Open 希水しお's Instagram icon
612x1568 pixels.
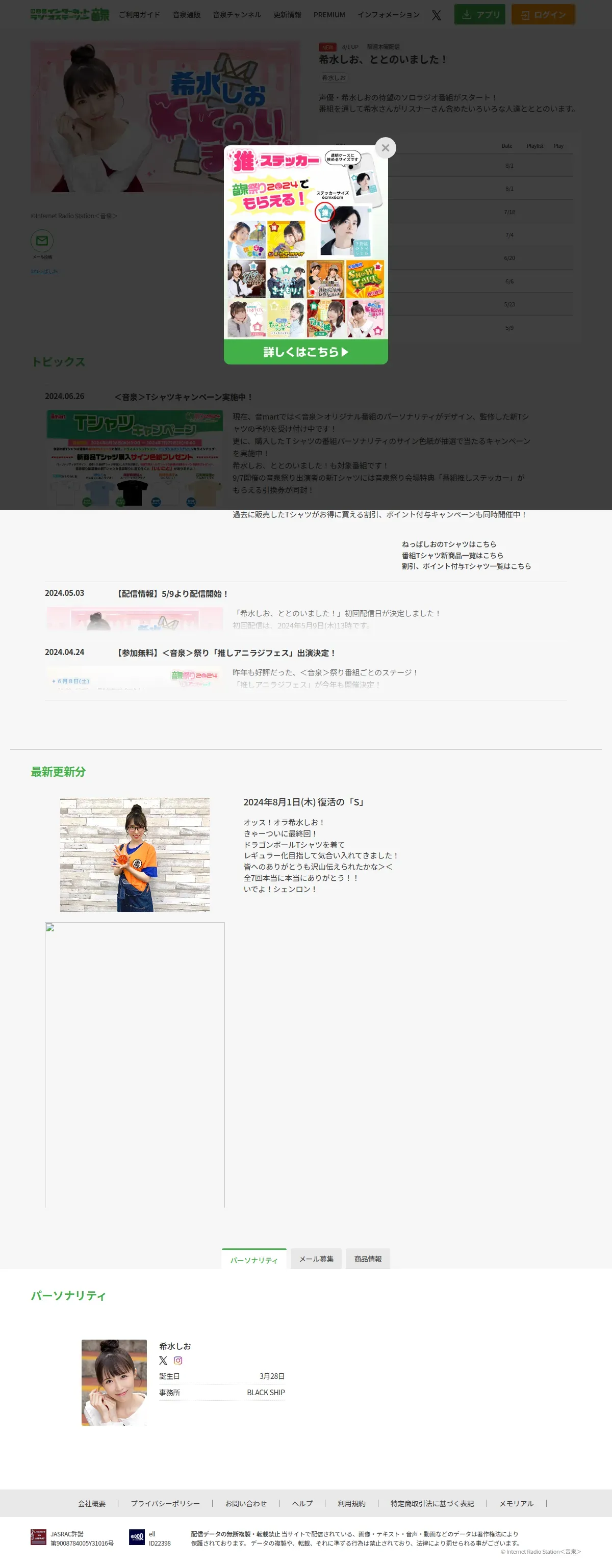tap(178, 1361)
